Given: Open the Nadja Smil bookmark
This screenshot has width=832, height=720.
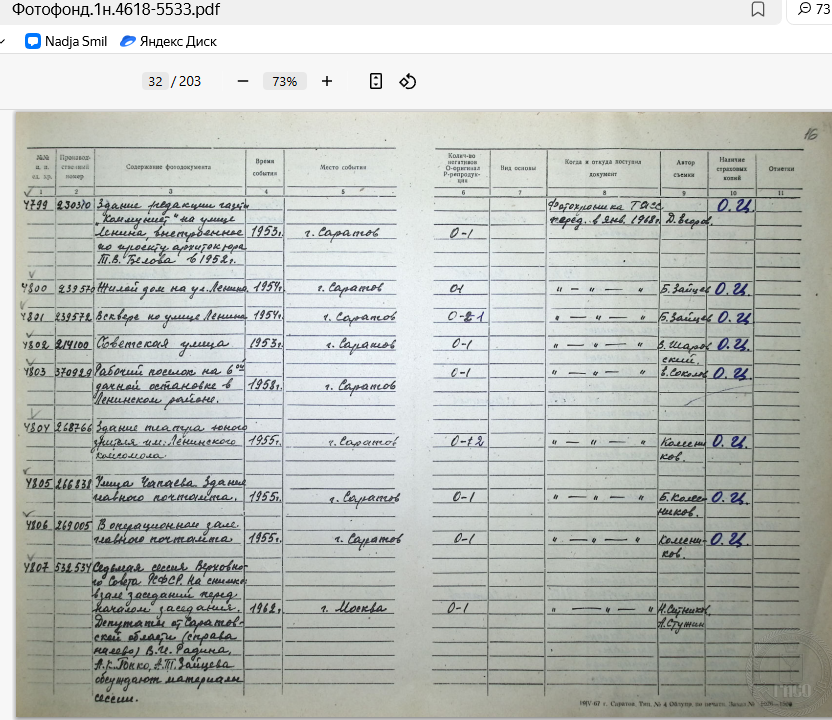Looking at the screenshot, I should 66,41.
